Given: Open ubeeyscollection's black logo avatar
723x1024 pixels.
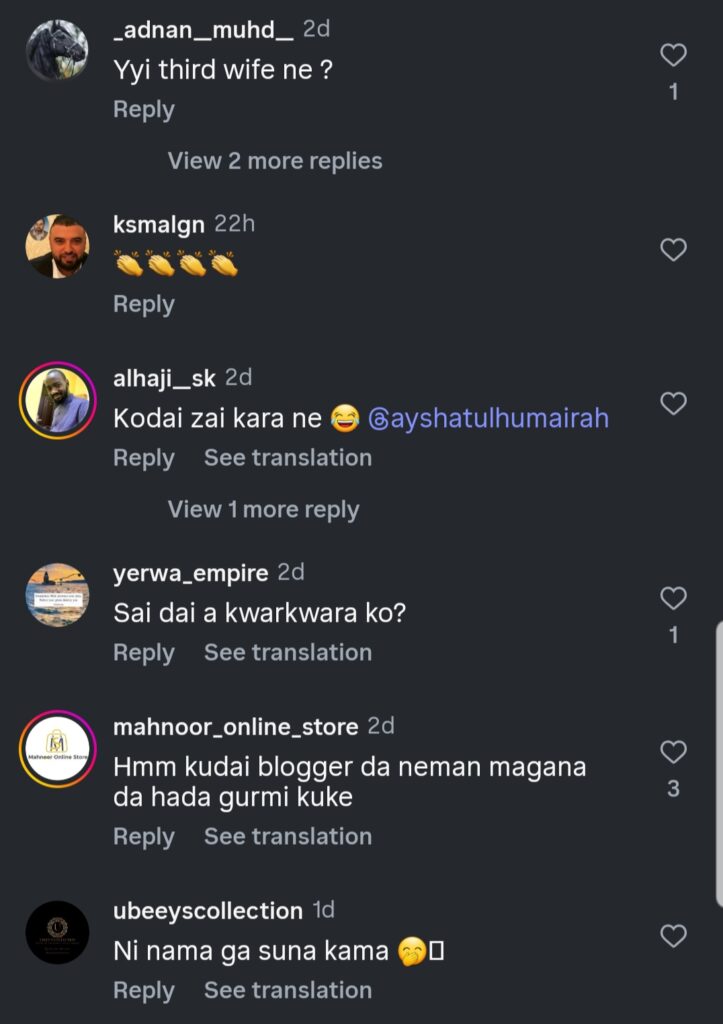Looking at the screenshot, I should click(x=57, y=932).
